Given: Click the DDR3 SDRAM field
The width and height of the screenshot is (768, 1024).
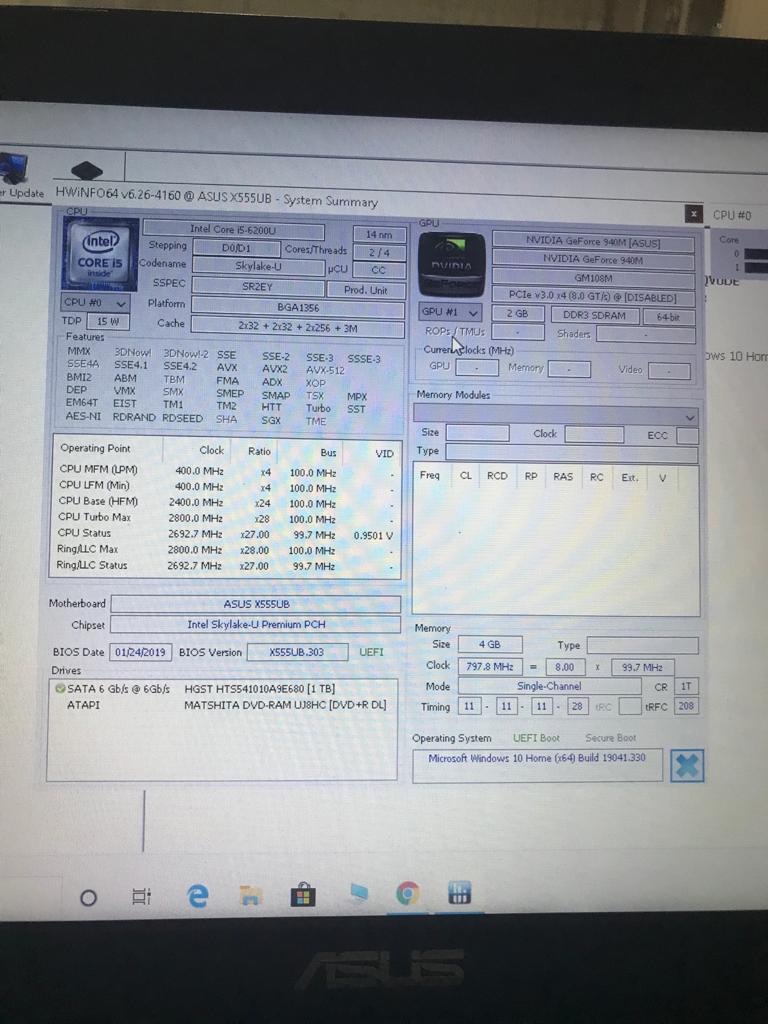Looking at the screenshot, I should [594, 315].
